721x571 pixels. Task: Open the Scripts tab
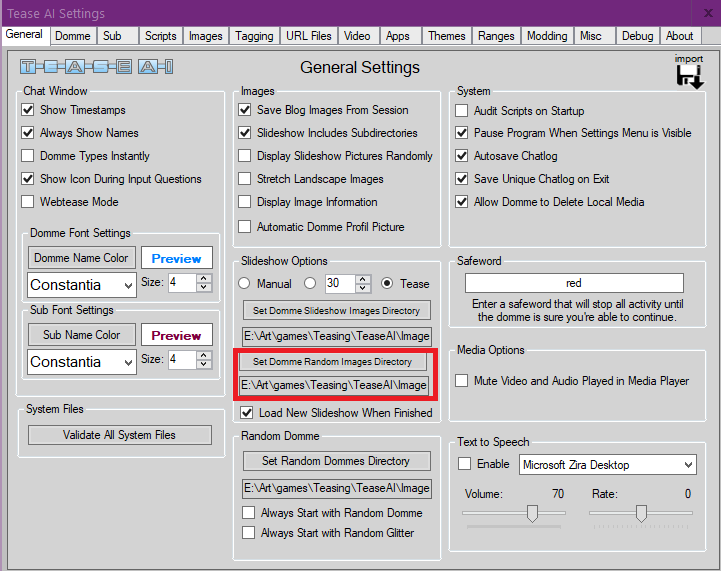[160, 36]
